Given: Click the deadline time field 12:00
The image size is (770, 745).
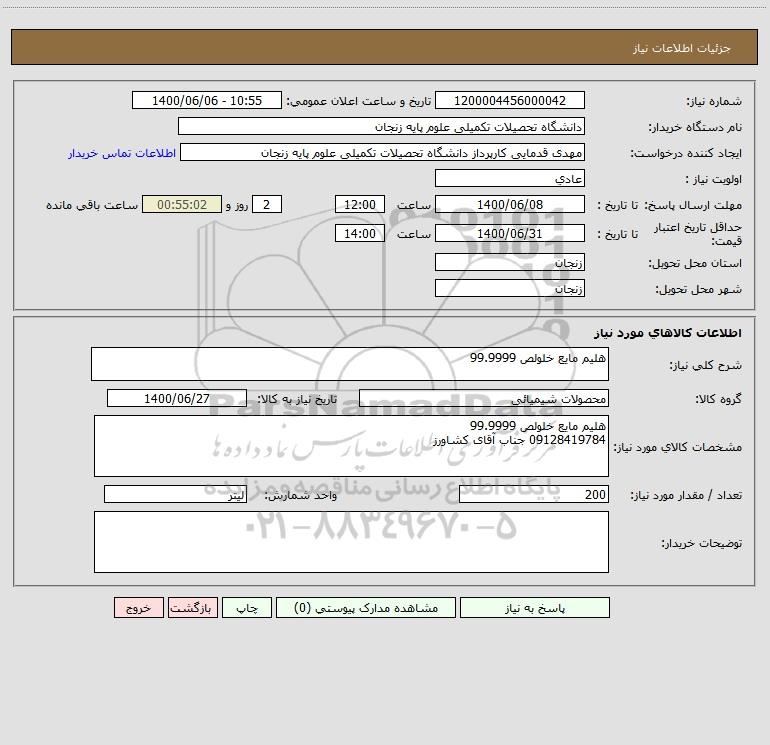Looking at the screenshot, I should pos(359,204).
